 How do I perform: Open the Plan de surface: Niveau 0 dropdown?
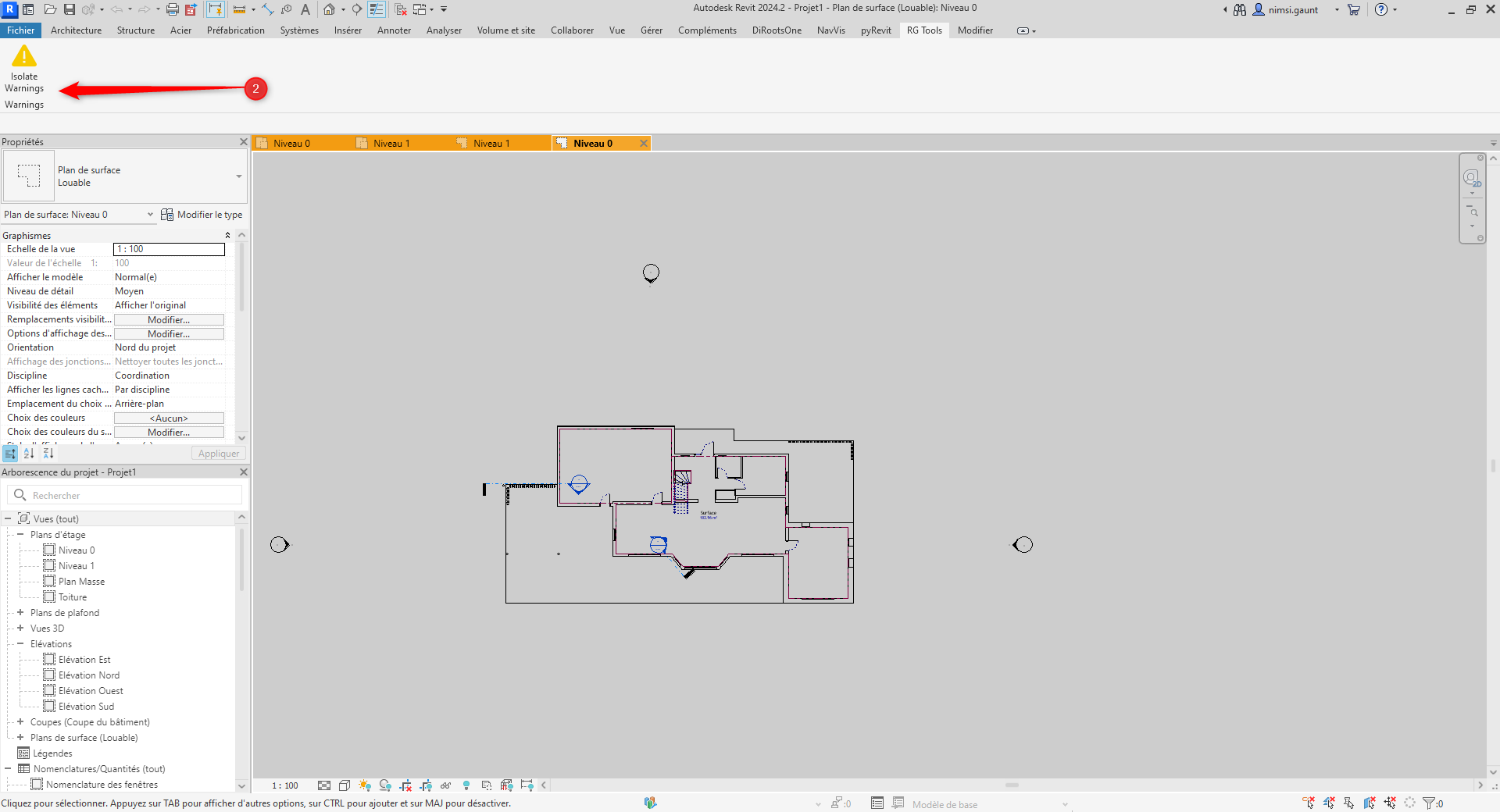78,215
